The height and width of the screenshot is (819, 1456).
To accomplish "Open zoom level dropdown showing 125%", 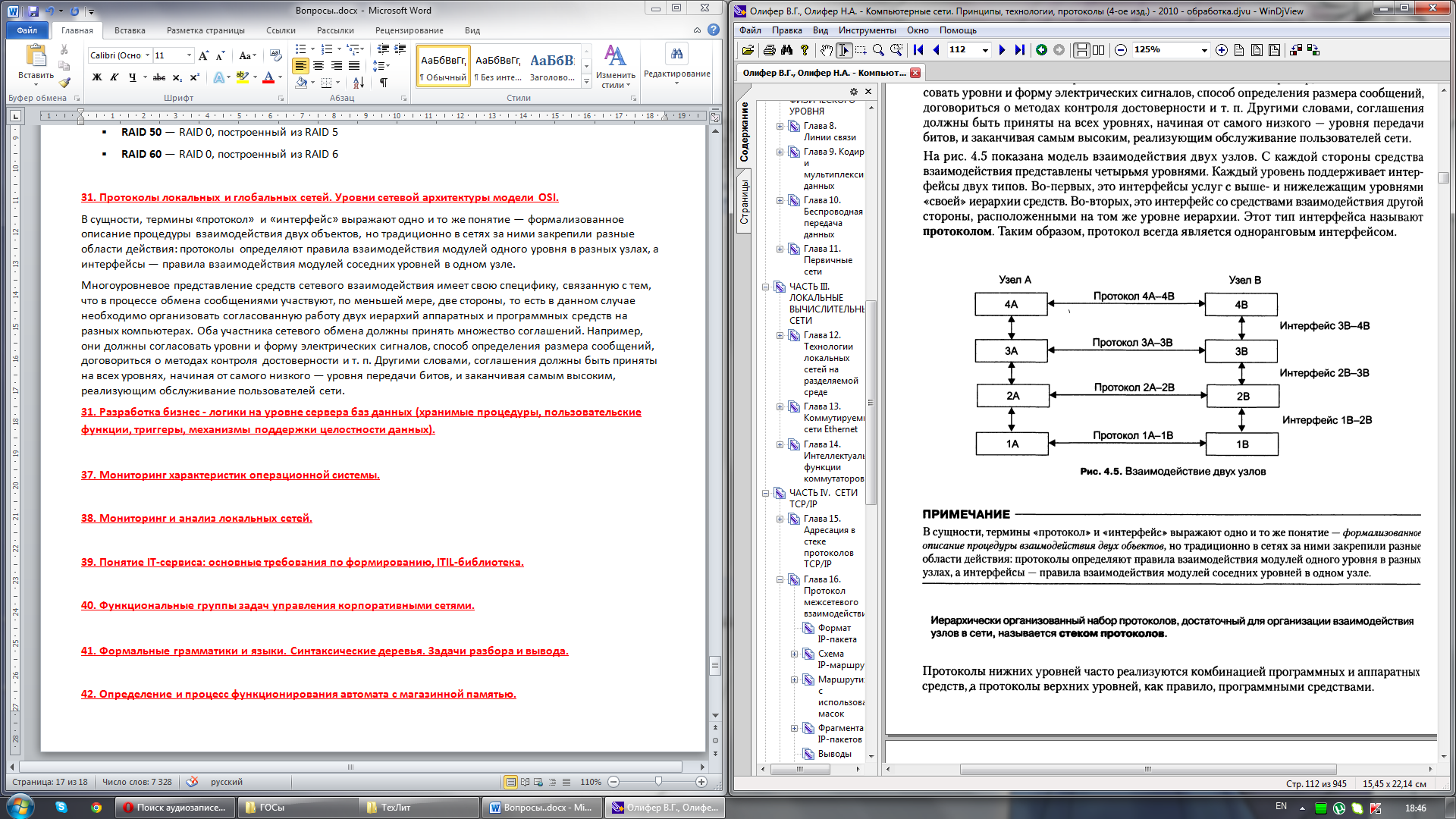I will coord(1203,50).
